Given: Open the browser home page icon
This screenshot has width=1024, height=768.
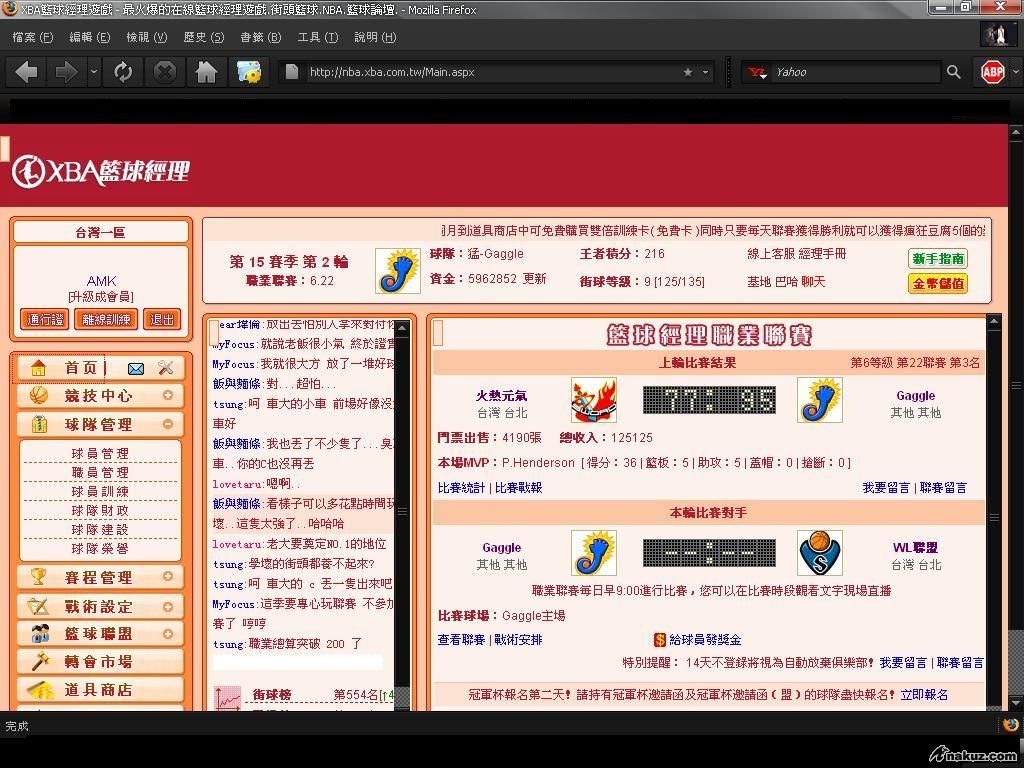Looking at the screenshot, I should (206, 72).
